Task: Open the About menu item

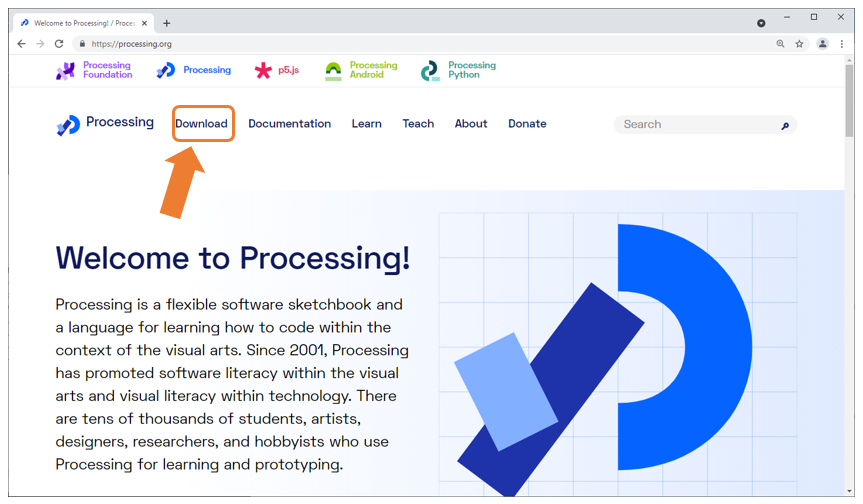Action: (x=471, y=124)
